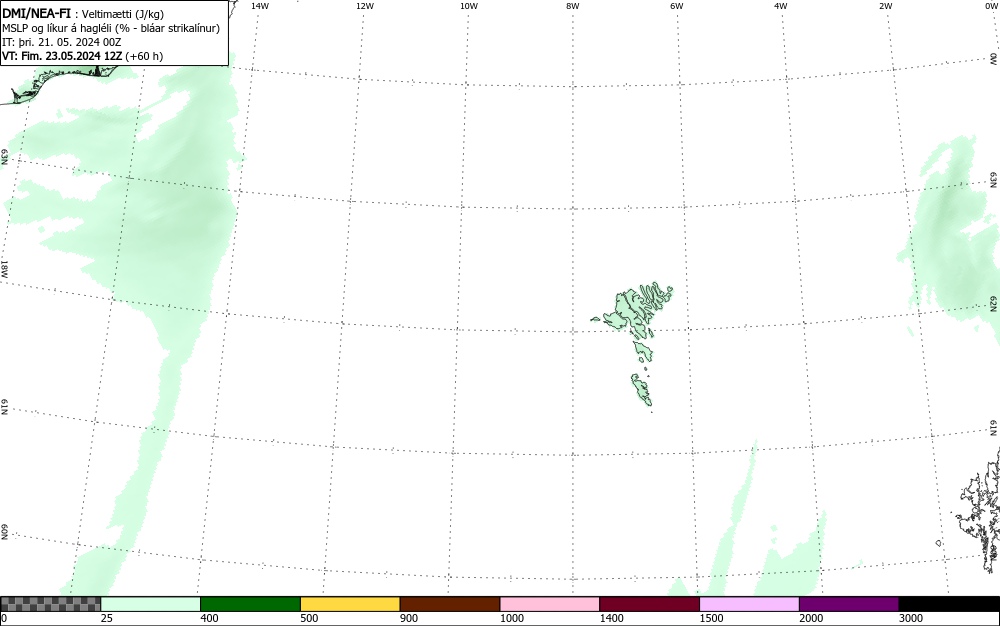Click the Shetland Islands coastline outline
This screenshot has width=1000, height=626.
979,510
